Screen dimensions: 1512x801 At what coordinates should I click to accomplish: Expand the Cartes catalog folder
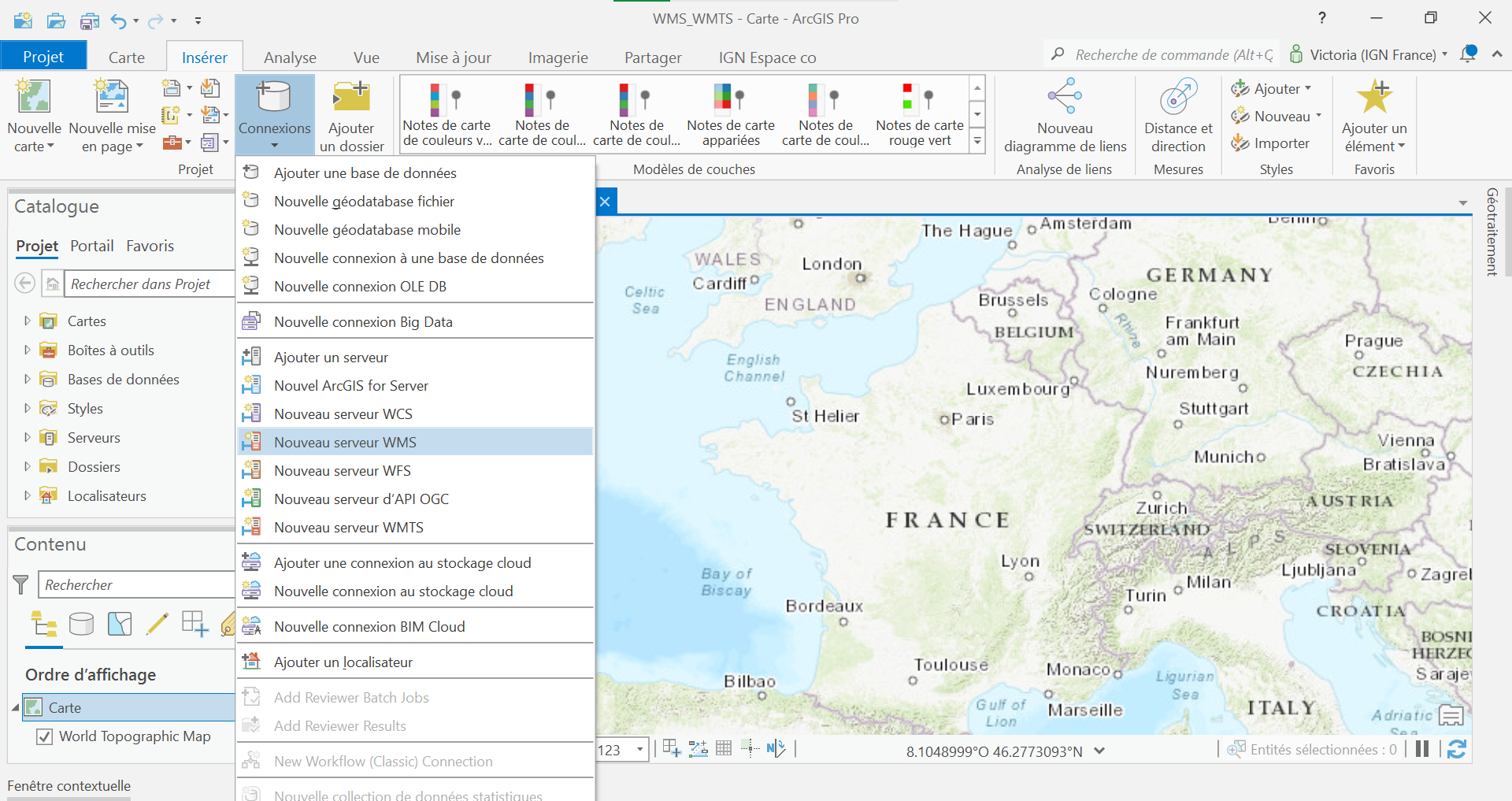tap(27, 321)
